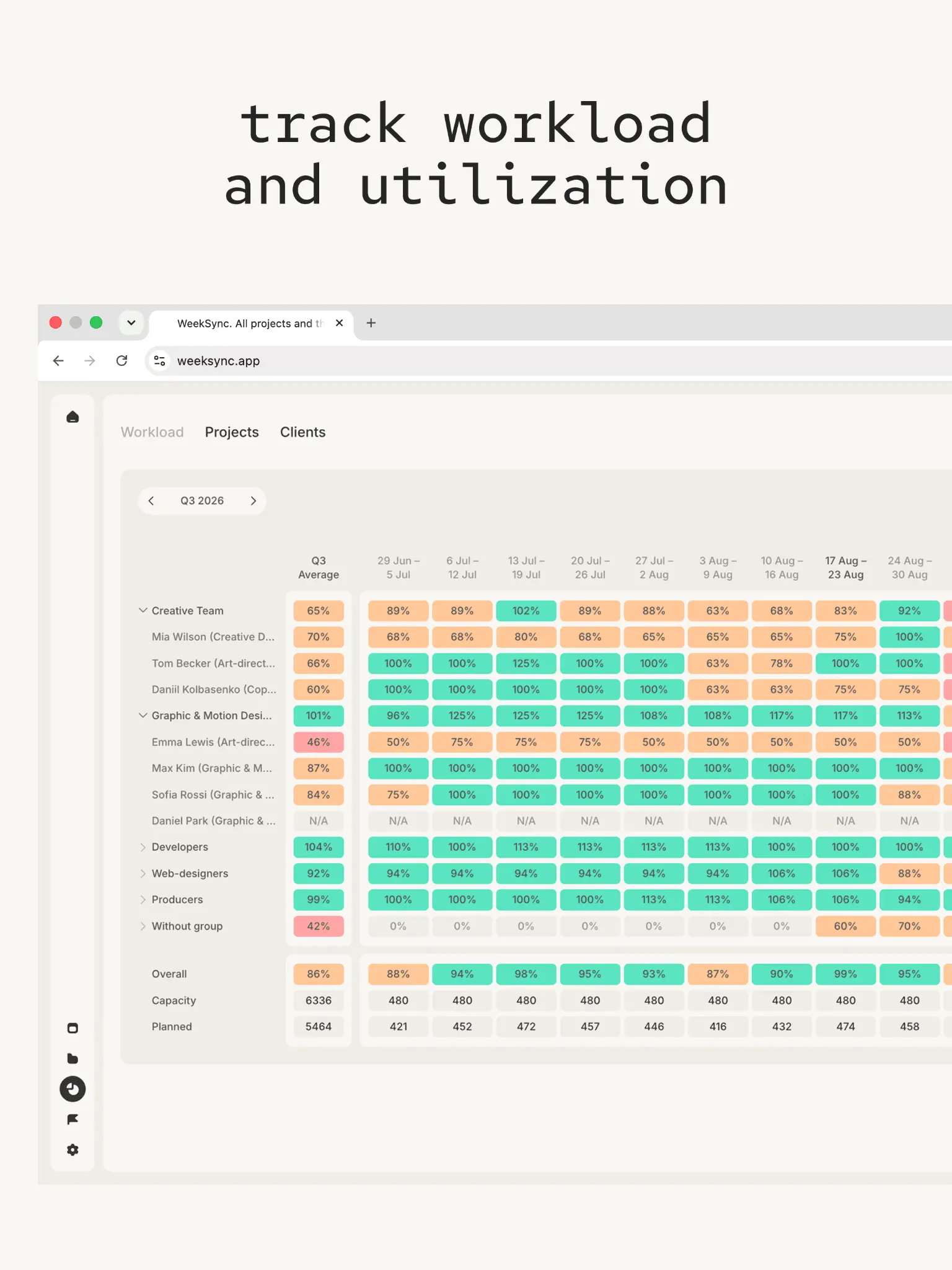
Task: Switch to the Clients tab
Action: pos(302,432)
